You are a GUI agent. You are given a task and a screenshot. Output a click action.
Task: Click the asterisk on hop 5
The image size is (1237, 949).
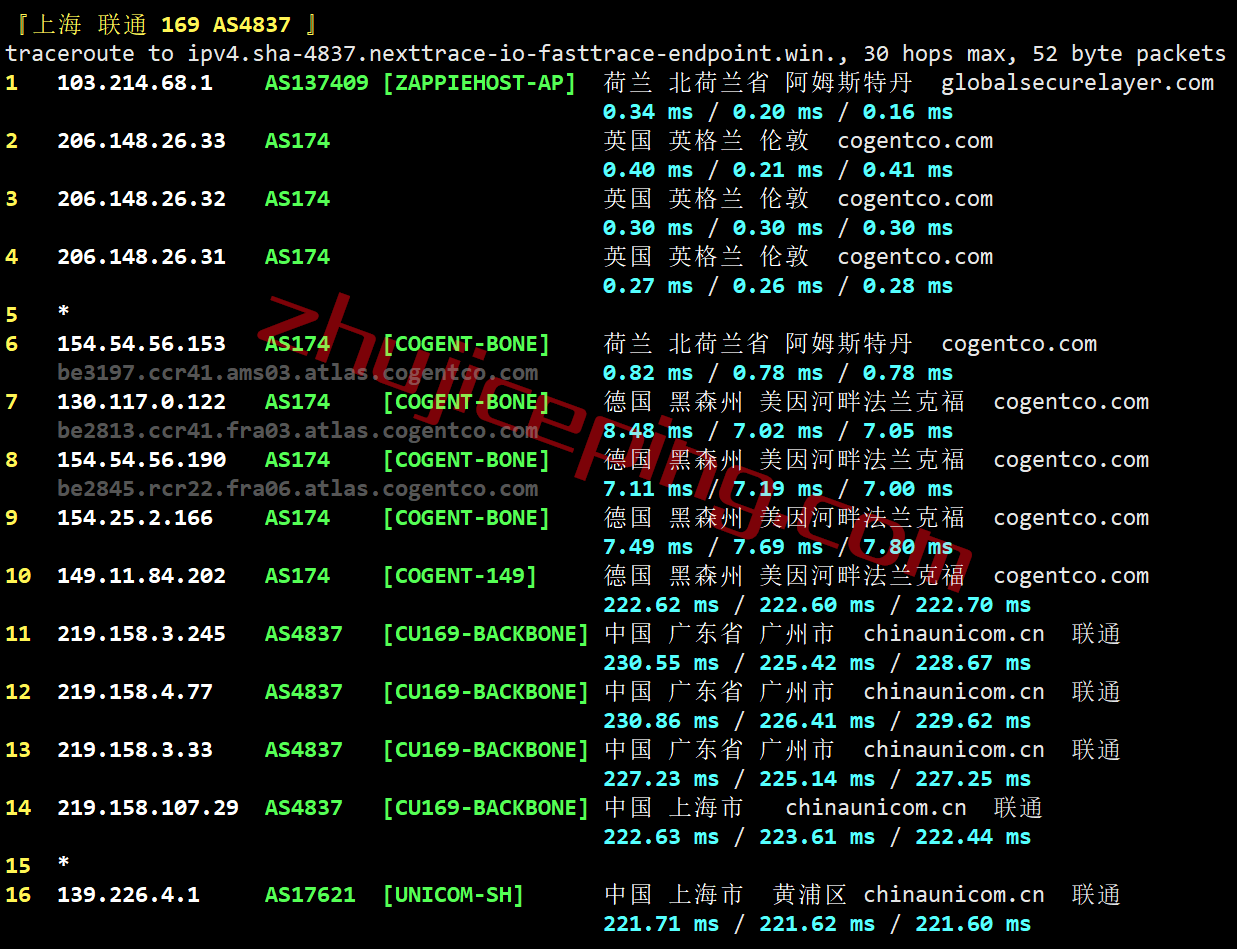(64, 313)
